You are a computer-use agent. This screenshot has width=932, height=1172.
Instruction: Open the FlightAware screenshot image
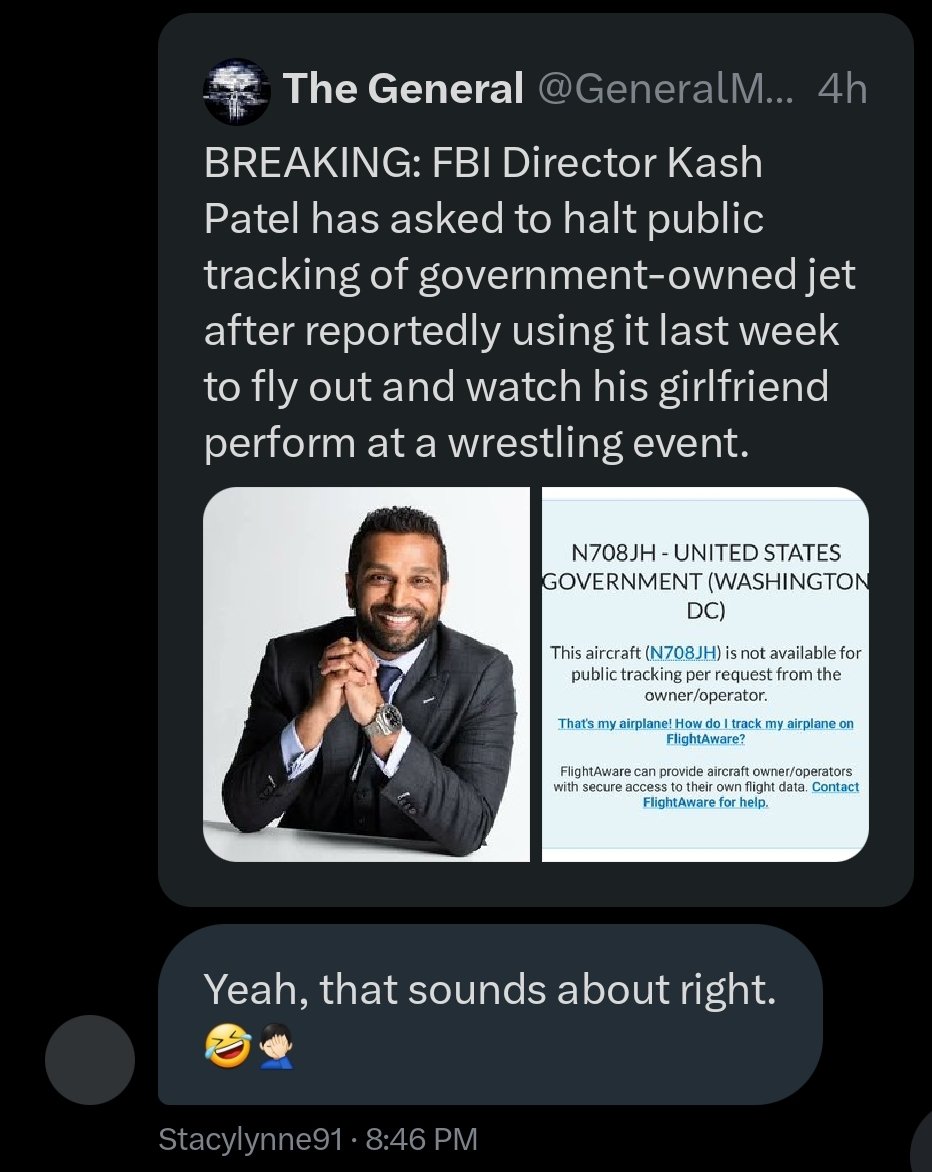pyautogui.click(x=705, y=674)
